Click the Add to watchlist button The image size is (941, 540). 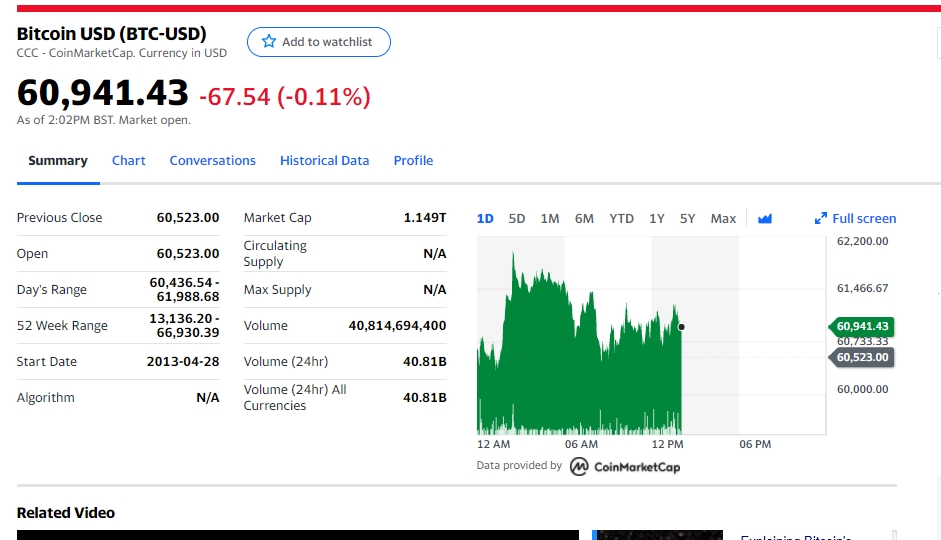(319, 42)
